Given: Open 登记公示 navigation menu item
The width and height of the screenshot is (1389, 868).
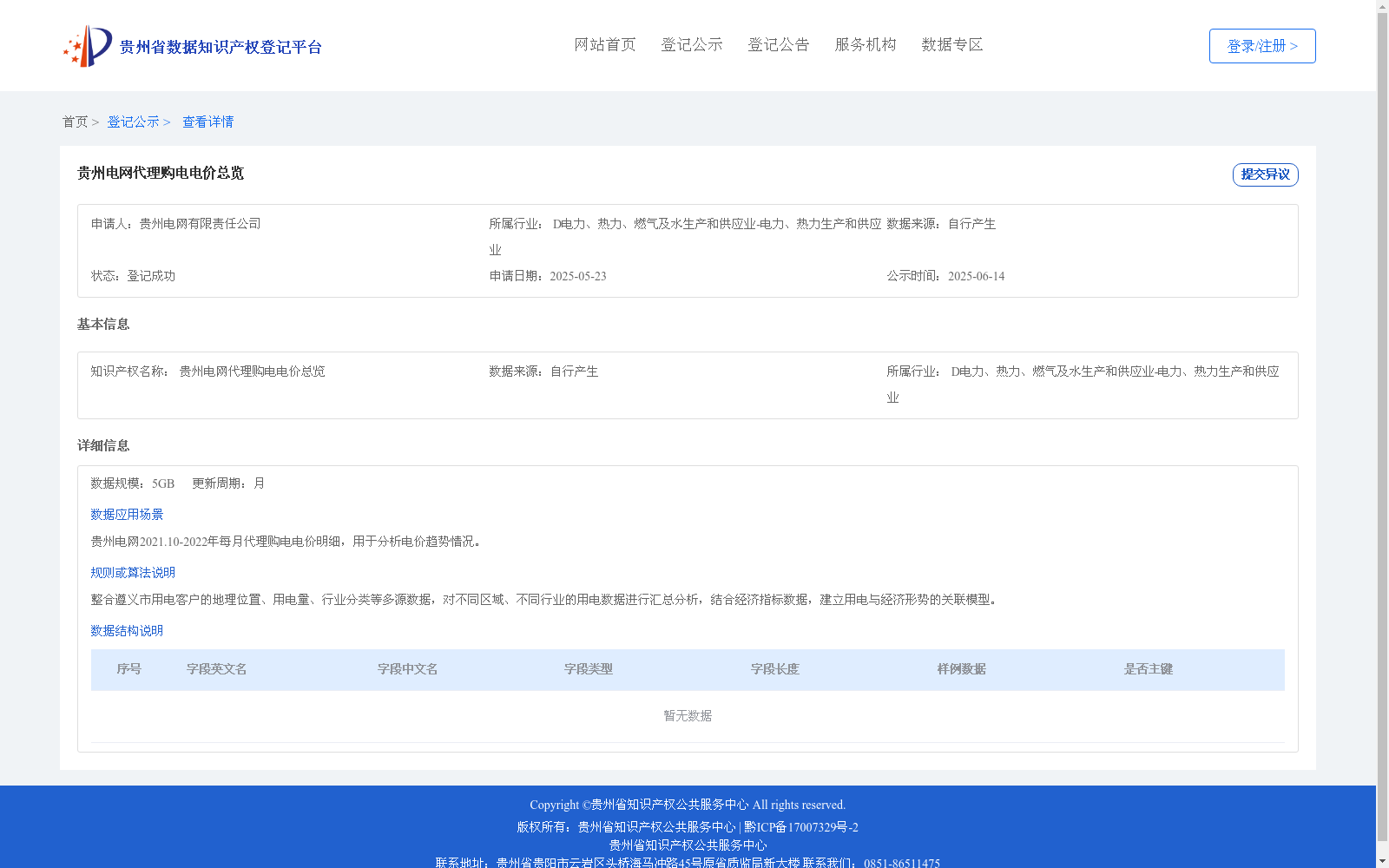Looking at the screenshot, I should [x=692, y=44].
